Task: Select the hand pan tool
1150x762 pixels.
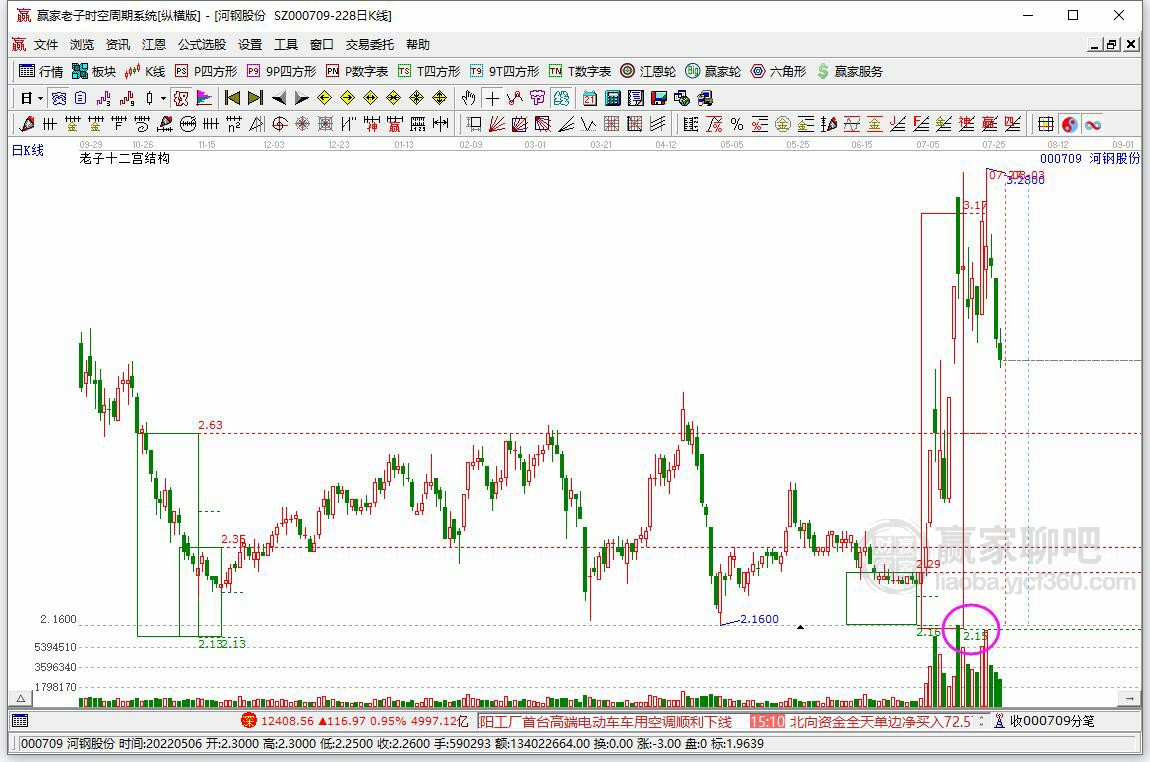Action: pyautogui.click(x=468, y=98)
